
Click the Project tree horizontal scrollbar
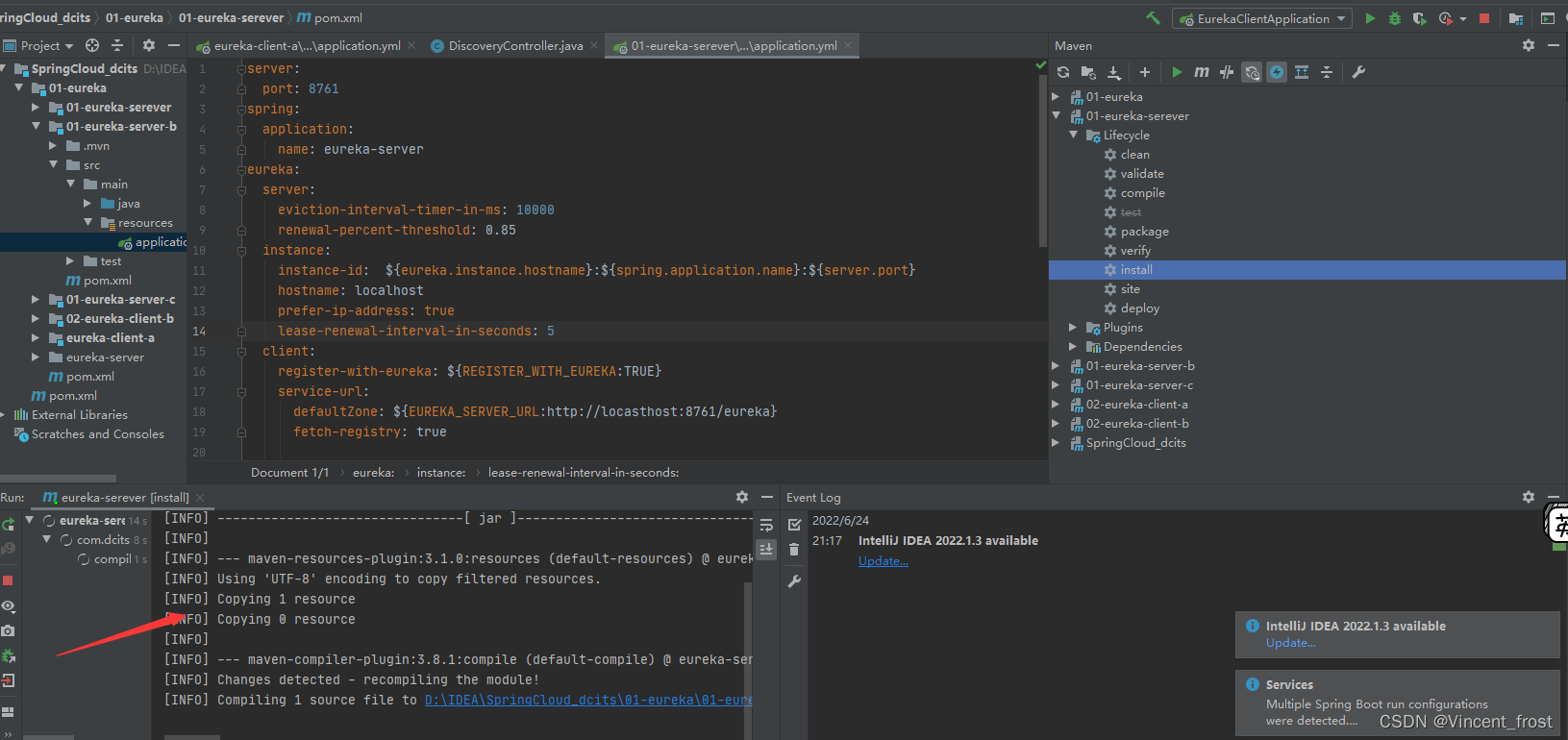(58, 478)
